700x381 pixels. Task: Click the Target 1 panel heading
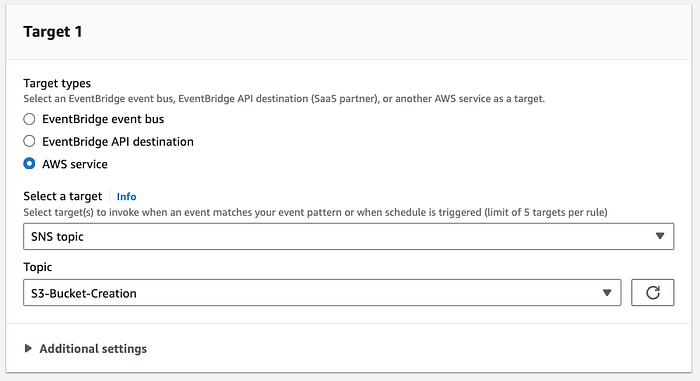pos(53,32)
